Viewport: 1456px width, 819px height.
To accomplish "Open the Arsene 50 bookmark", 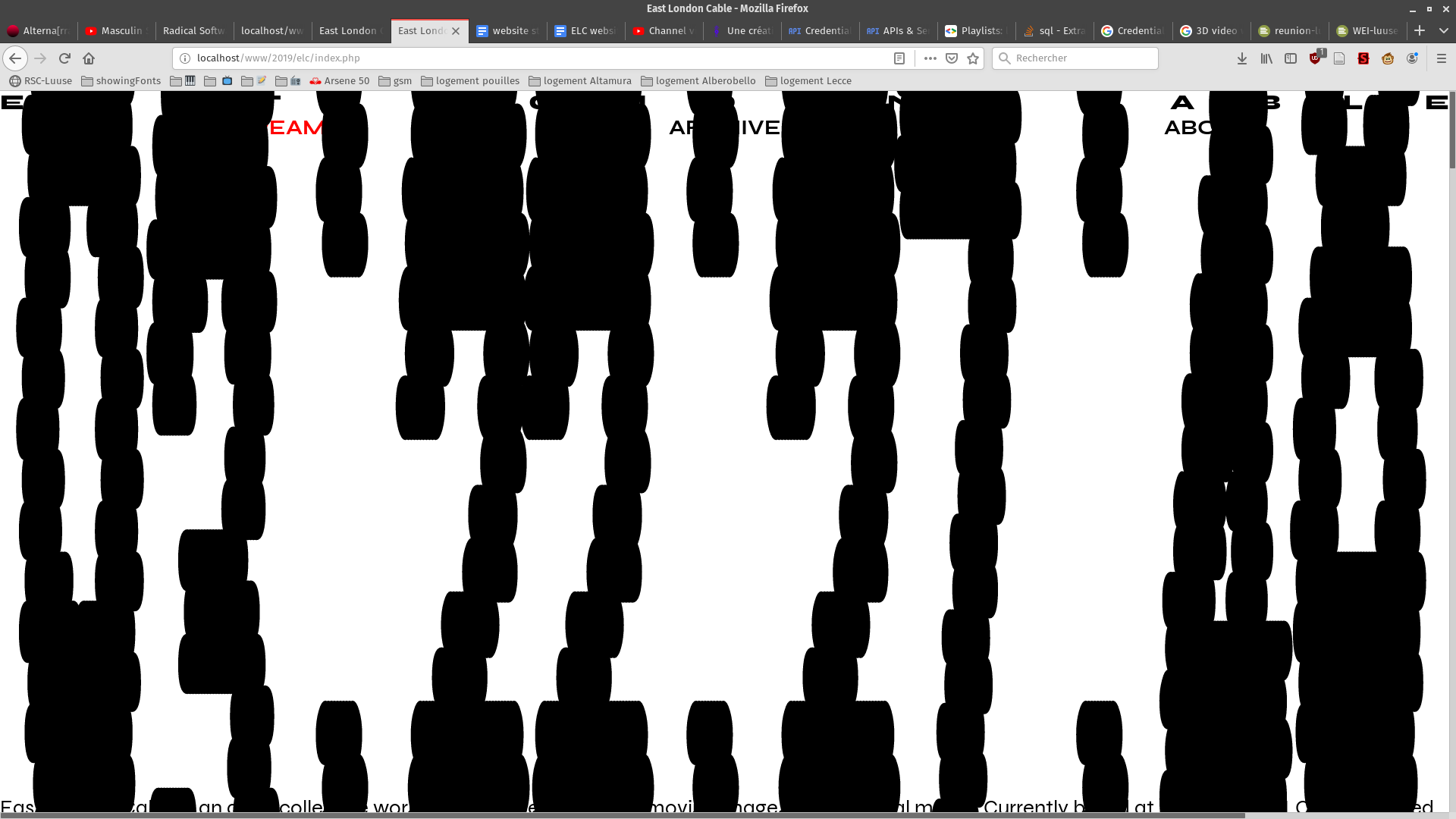I will point(340,81).
